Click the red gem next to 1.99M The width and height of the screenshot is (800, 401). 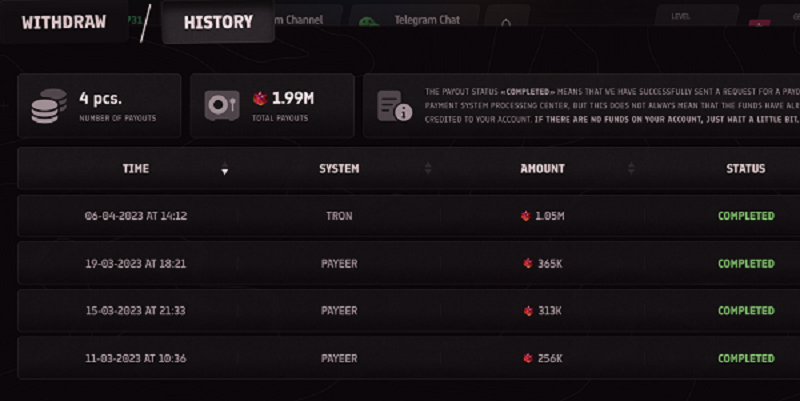262,99
